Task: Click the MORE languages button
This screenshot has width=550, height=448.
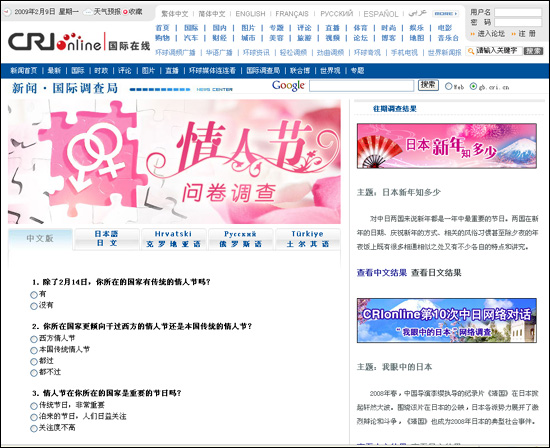Action: coord(445,14)
